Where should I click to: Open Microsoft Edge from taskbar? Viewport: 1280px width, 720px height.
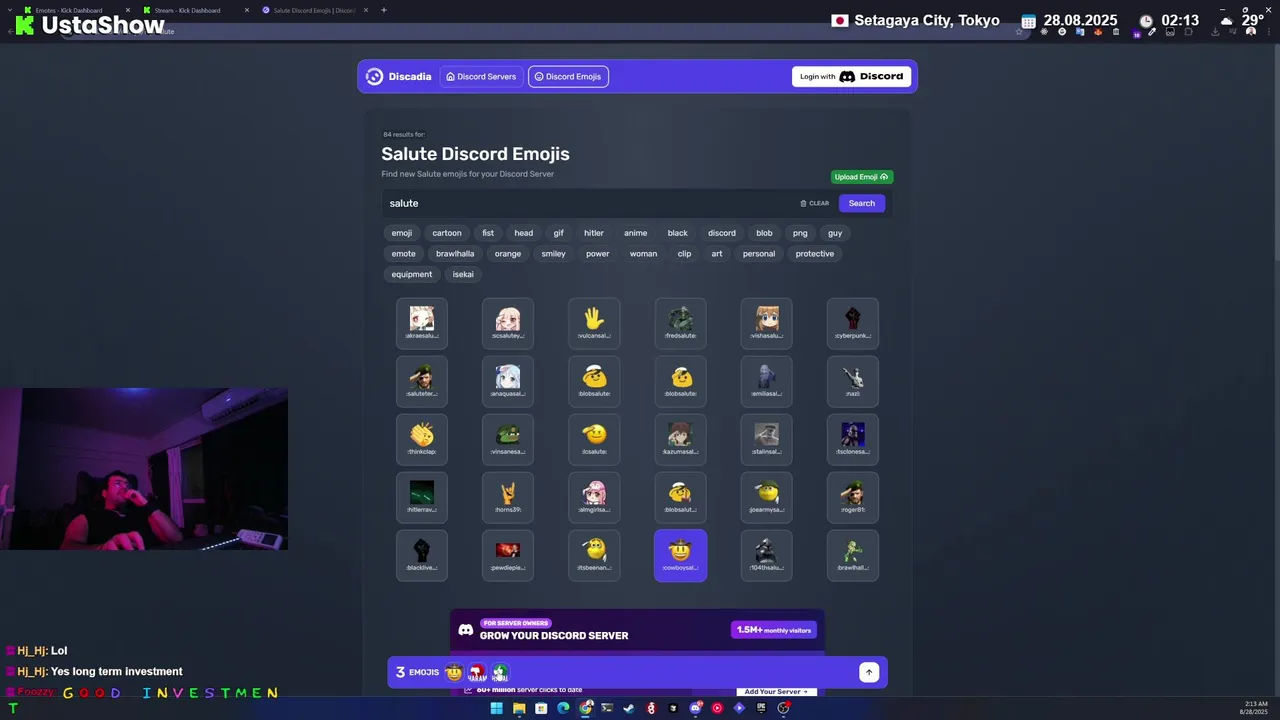(x=563, y=708)
